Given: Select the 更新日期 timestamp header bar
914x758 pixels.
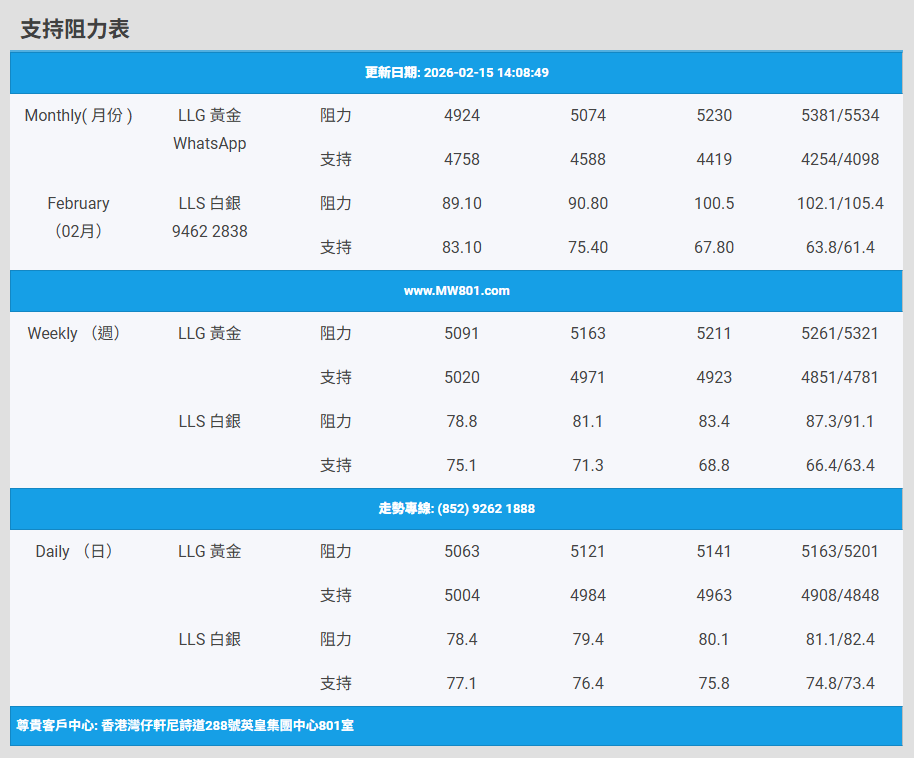Looking at the screenshot, I should [x=456, y=73].
